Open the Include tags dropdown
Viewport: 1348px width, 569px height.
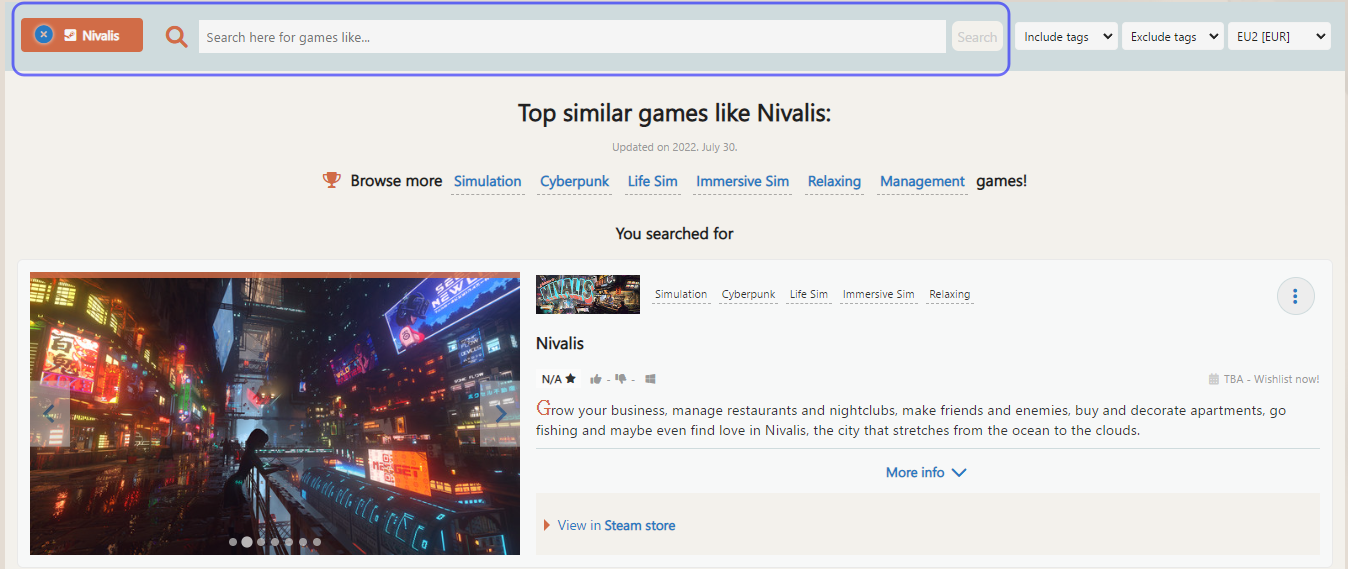tap(1066, 37)
